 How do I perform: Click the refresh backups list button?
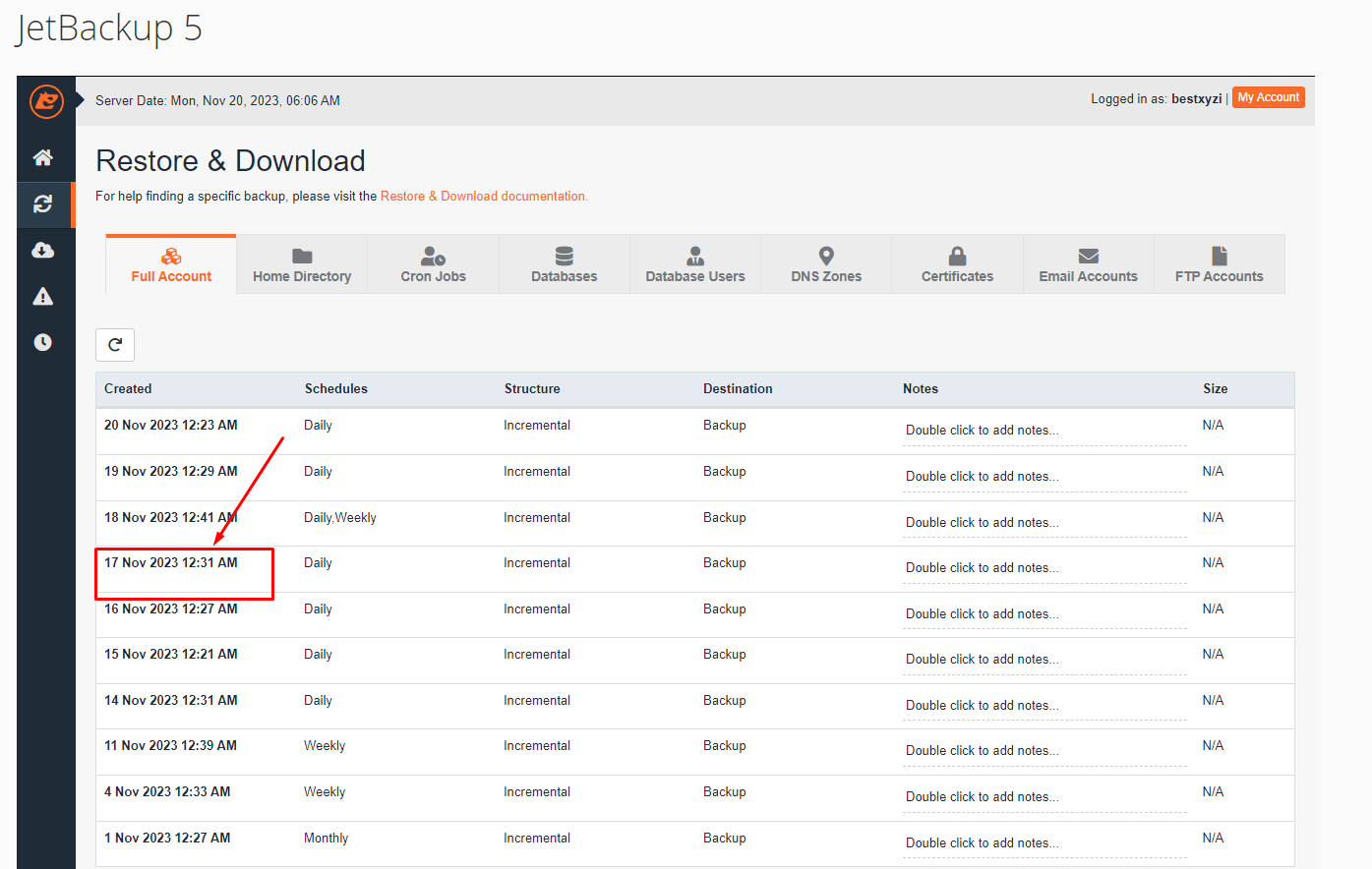(x=115, y=345)
